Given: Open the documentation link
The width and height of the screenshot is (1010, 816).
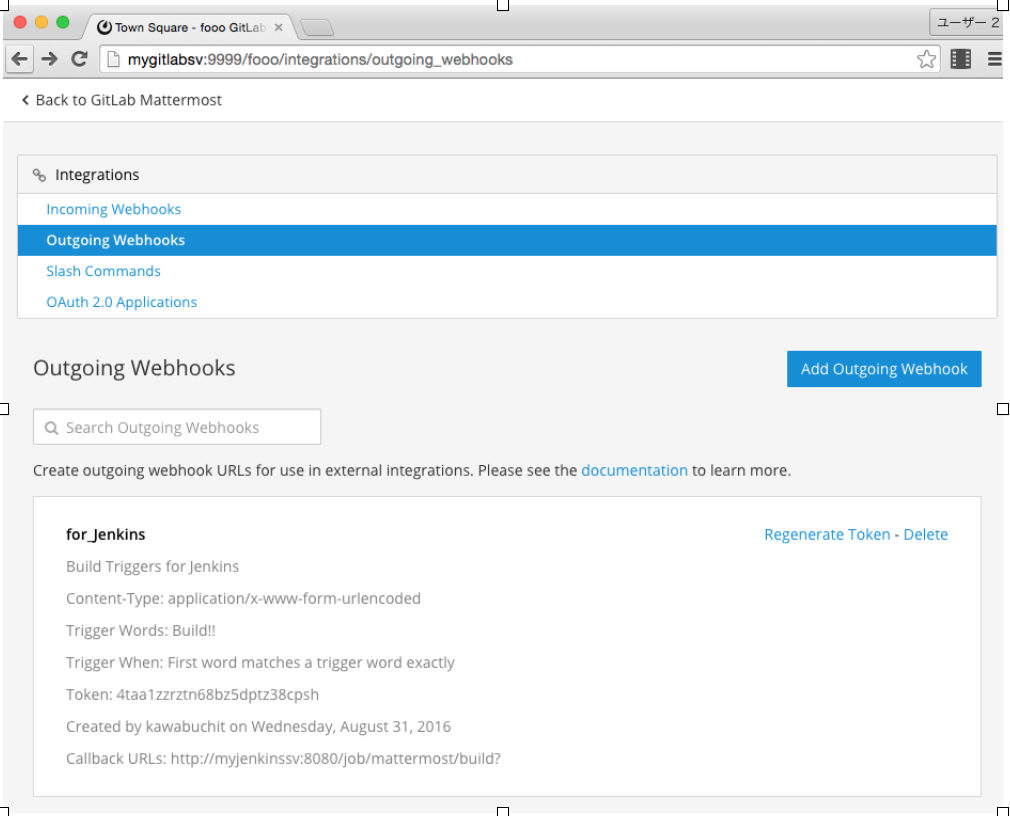Looking at the screenshot, I should coord(634,471).
